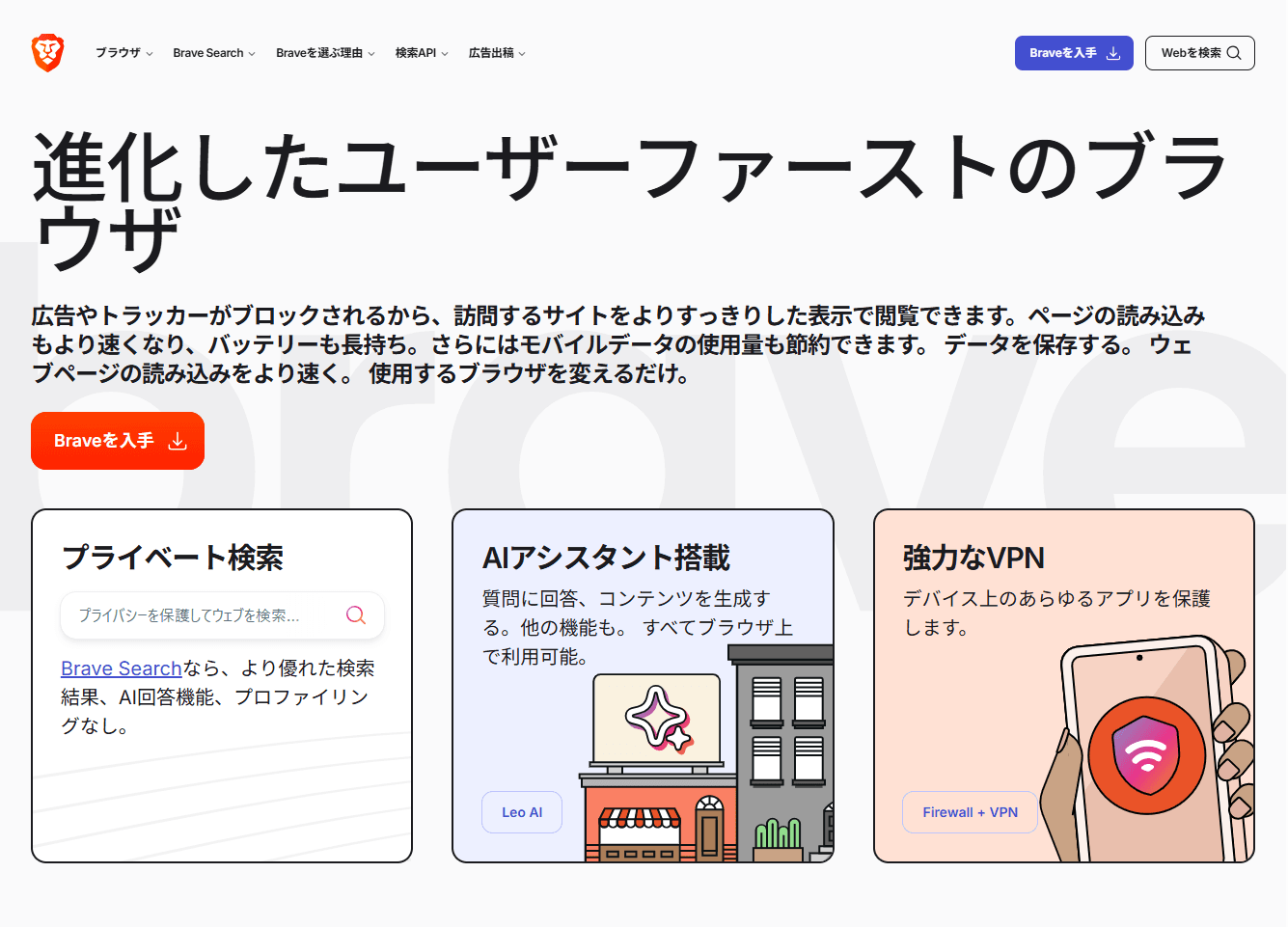The image size is (1288, 927).
Task: Click the 強力なVPN card heading
Action: point(973,558)
